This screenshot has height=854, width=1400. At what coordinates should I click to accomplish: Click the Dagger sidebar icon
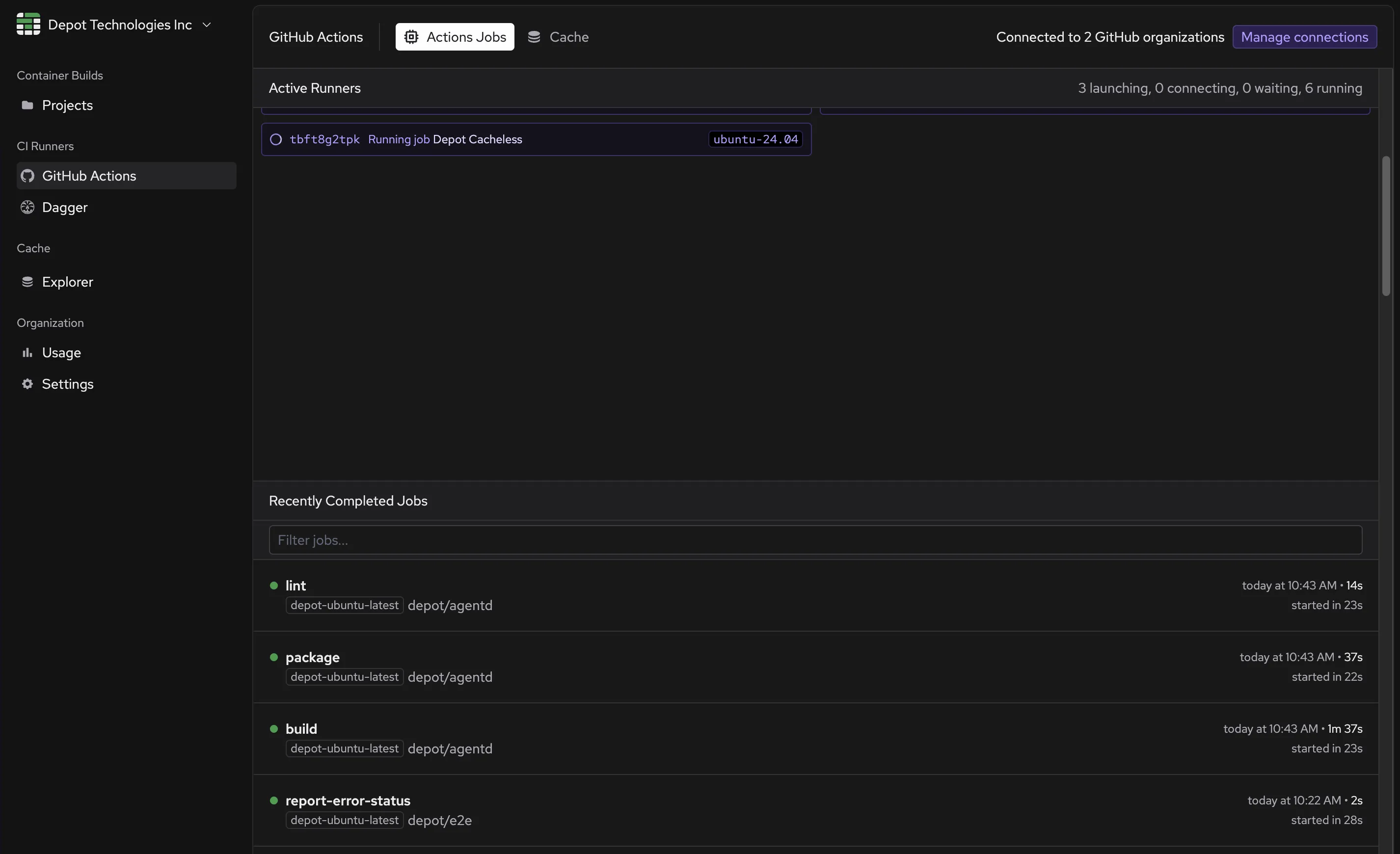27,208
